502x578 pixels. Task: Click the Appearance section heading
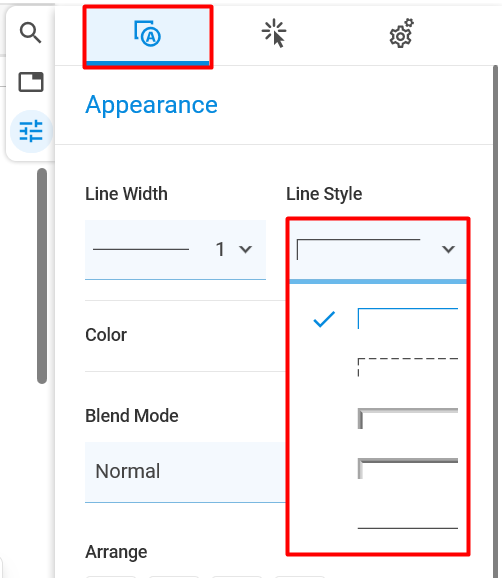151,105
